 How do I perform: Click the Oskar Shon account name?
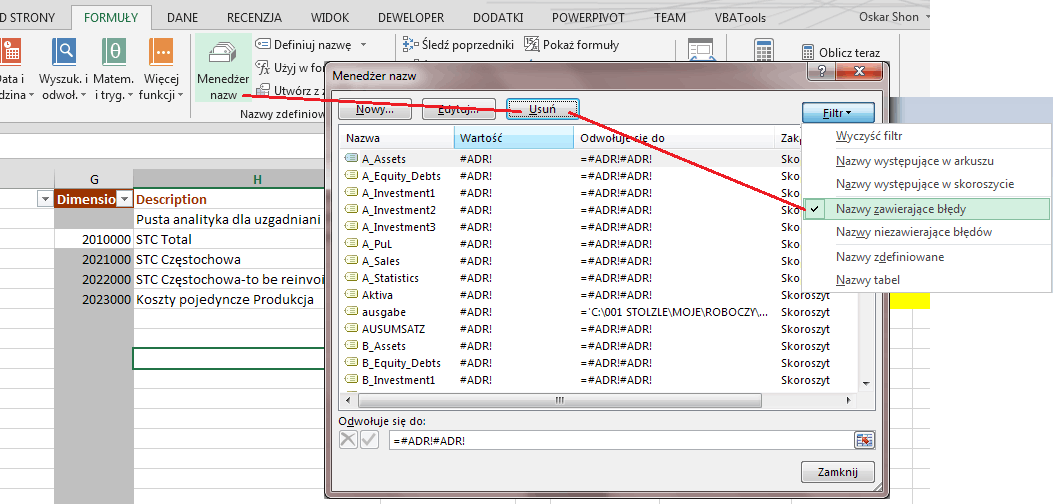pos(888,17)
